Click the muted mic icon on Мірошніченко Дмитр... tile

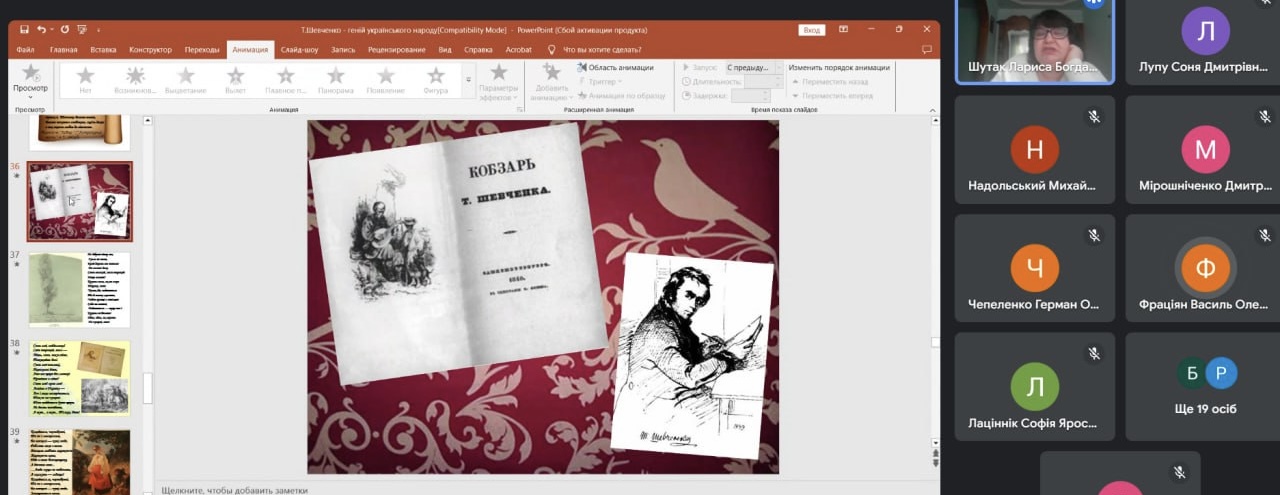click(x=1264, y=117)
